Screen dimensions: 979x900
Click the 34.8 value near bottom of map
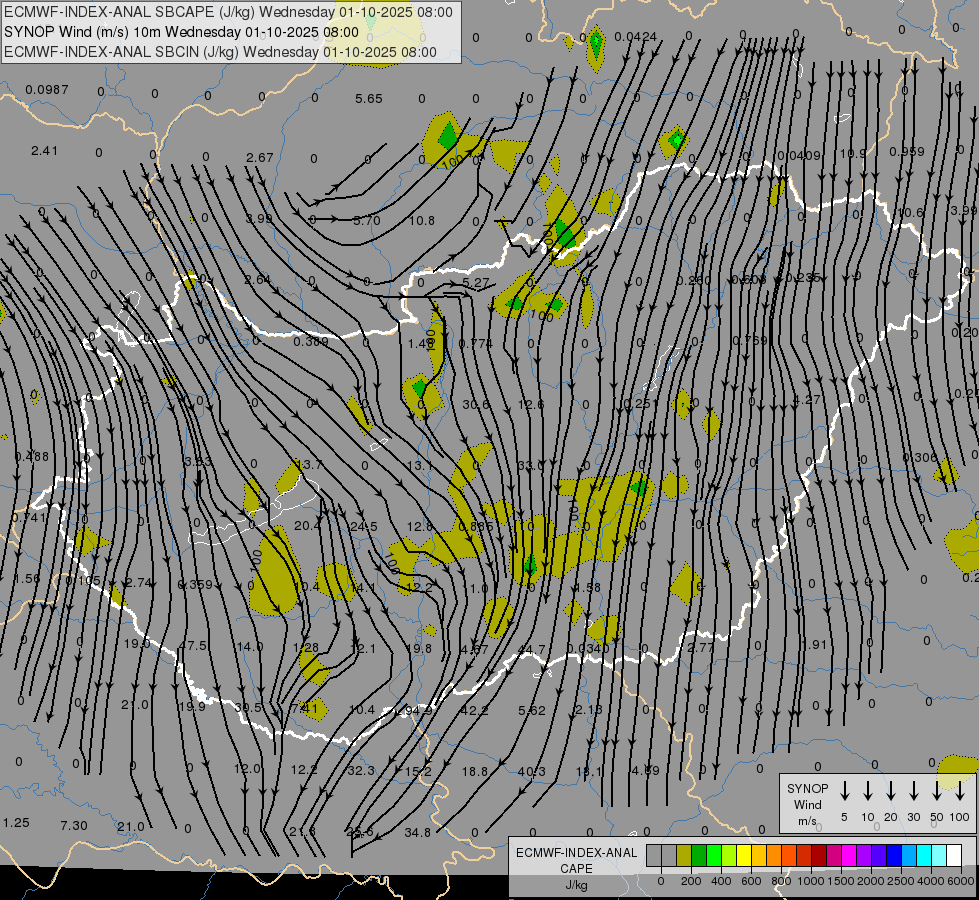(x=417, y=832)
